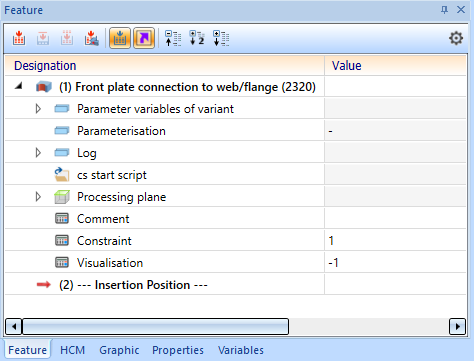Toggle the highlighted purple-arrow icon button
This screenshot has width=474, height=361.
(144, 38)
